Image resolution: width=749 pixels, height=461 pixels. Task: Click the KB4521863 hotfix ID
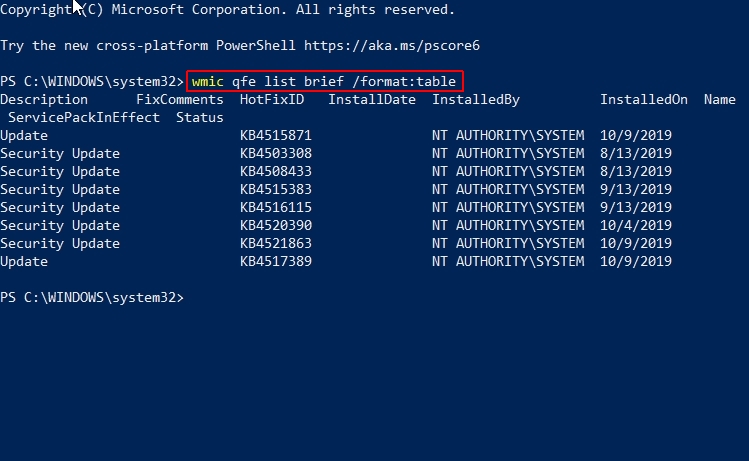[x=276, y=244]
